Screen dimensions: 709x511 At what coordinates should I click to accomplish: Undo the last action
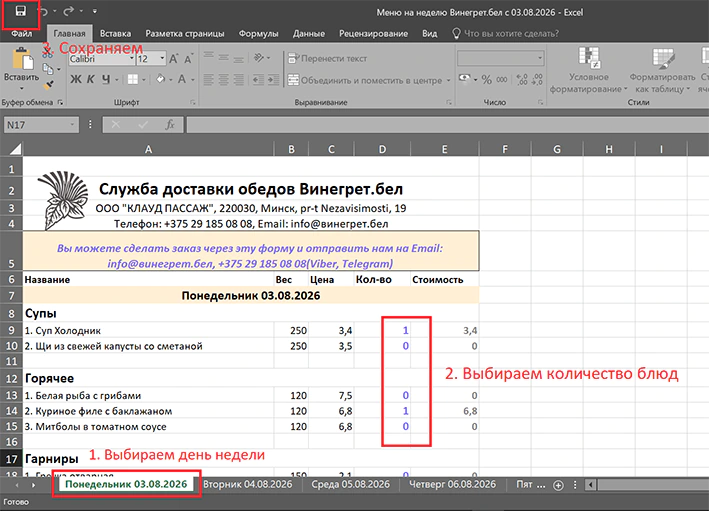tap(43, 11)
